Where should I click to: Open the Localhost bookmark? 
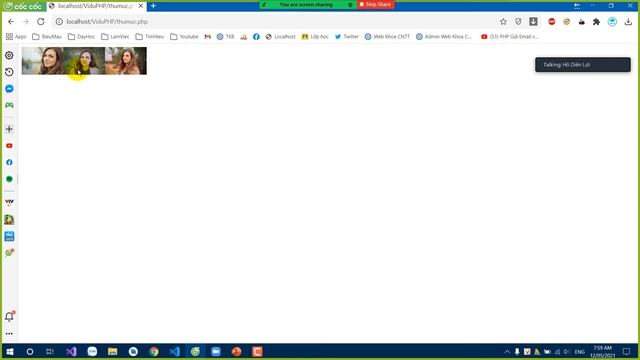coord(280,36)
